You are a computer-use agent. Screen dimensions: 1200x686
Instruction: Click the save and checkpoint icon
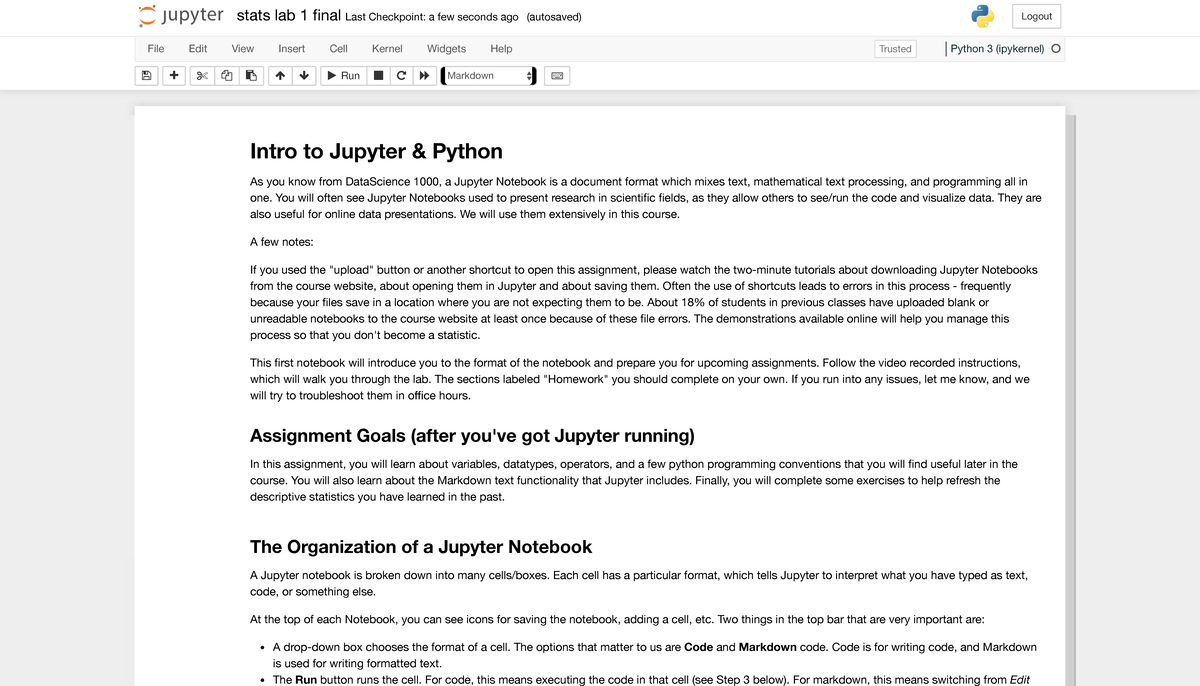click(147, 76)
